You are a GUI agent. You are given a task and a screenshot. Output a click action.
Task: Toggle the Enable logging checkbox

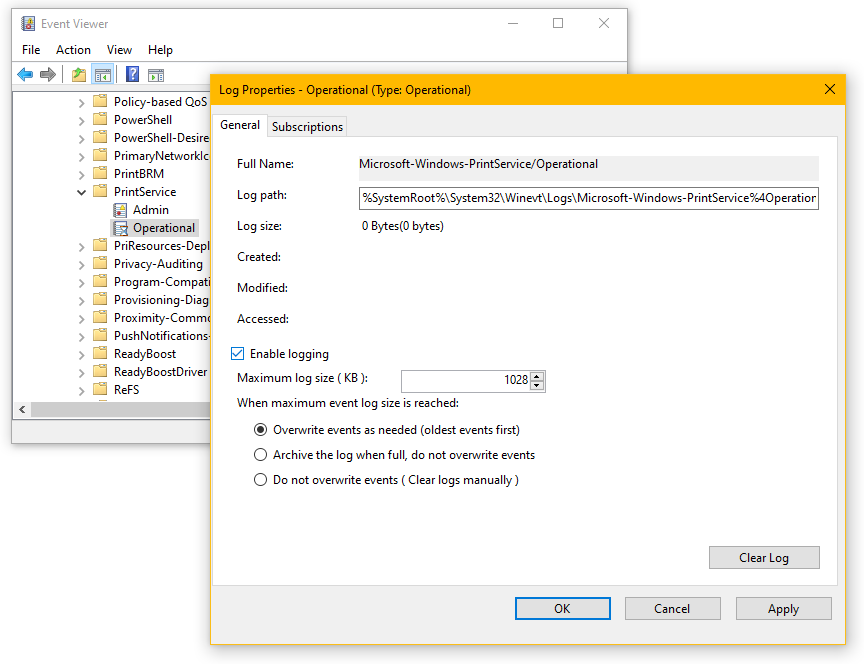pyautogui.click(x=237, y=354)
